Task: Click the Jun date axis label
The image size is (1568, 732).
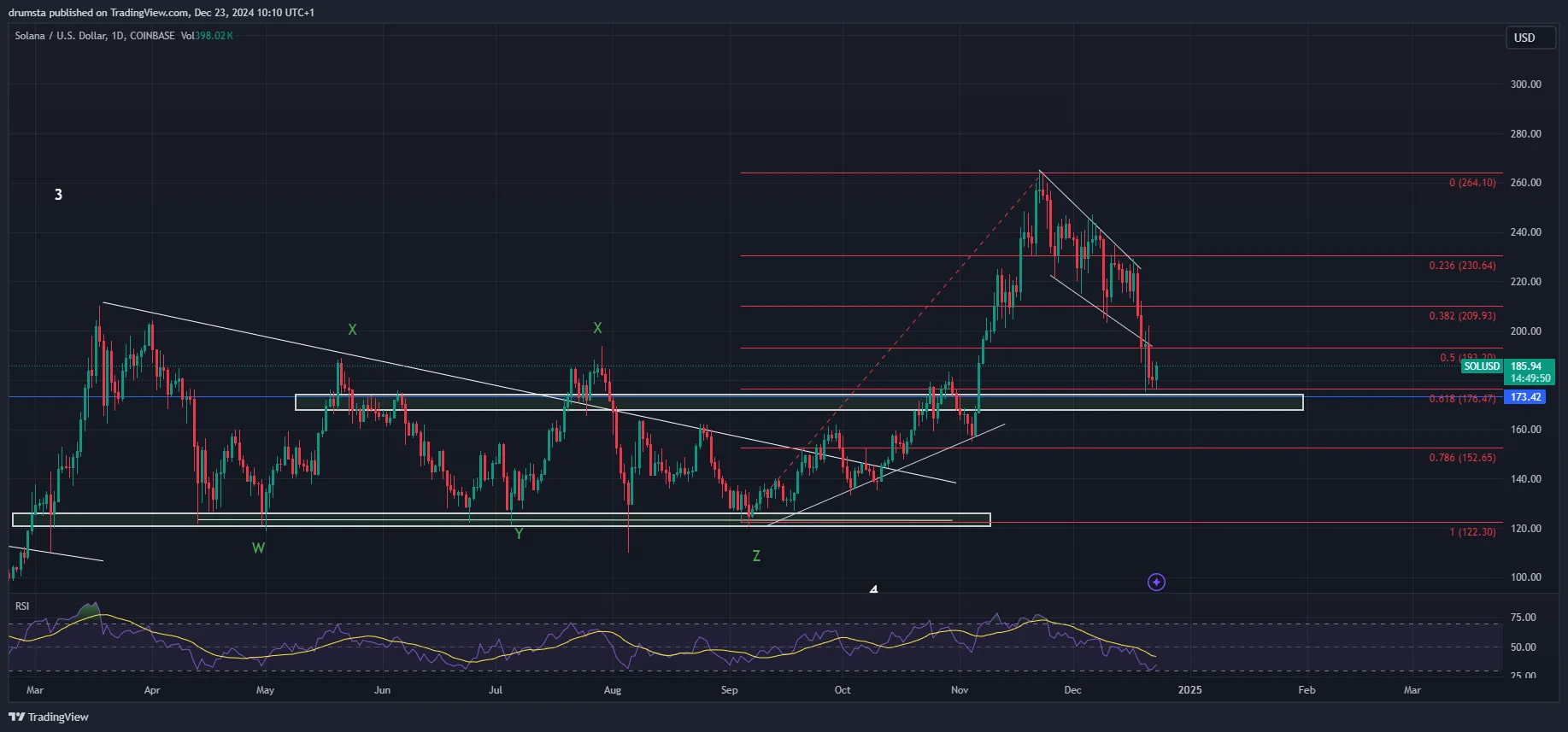Action: point(382,690)
